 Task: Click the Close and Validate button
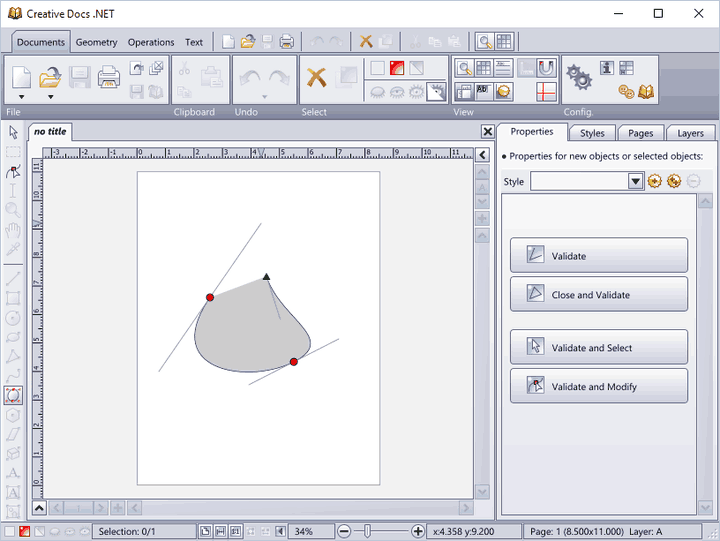598,295
